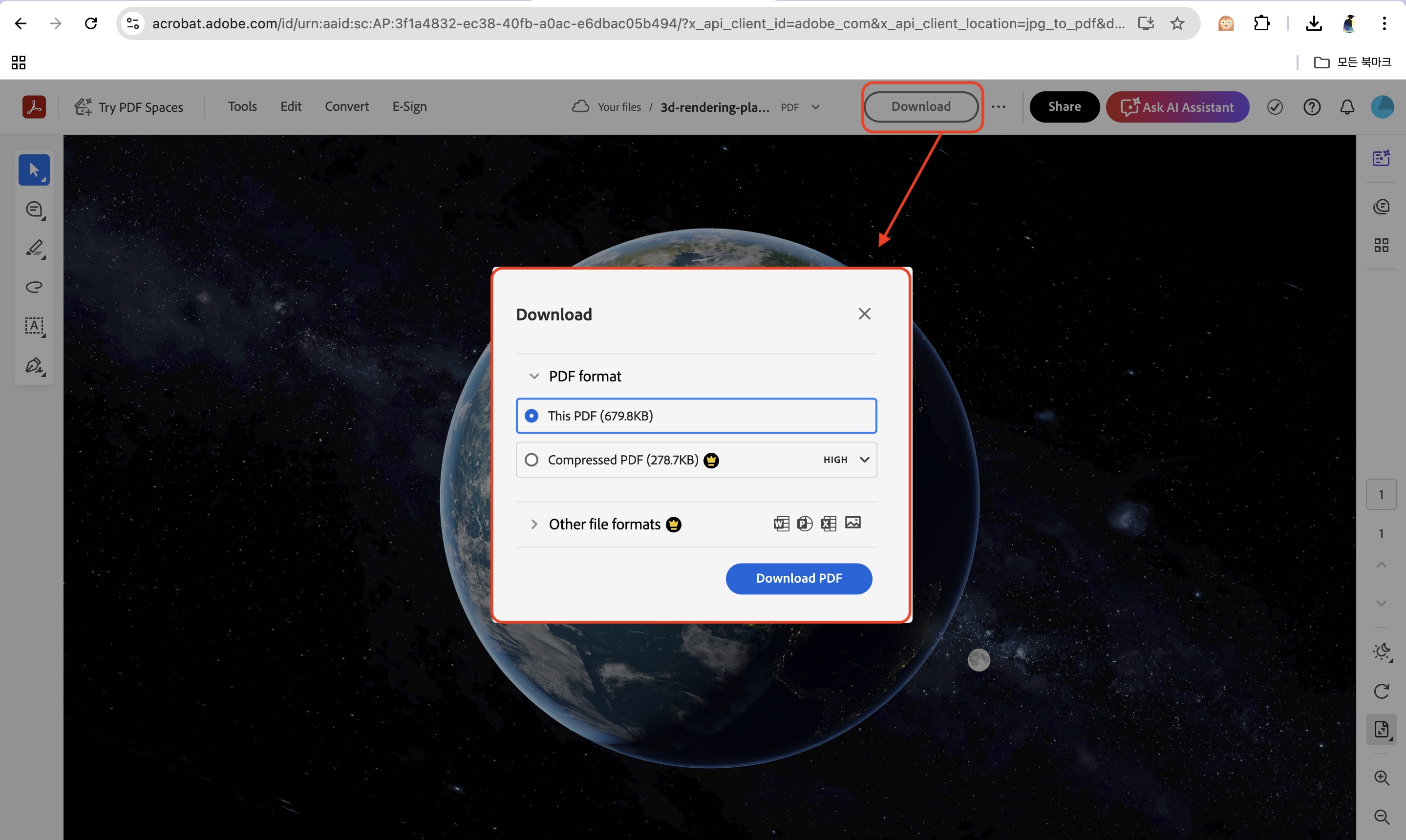Open the help question mark icon
The image size is (1406, 840).
1311,107
